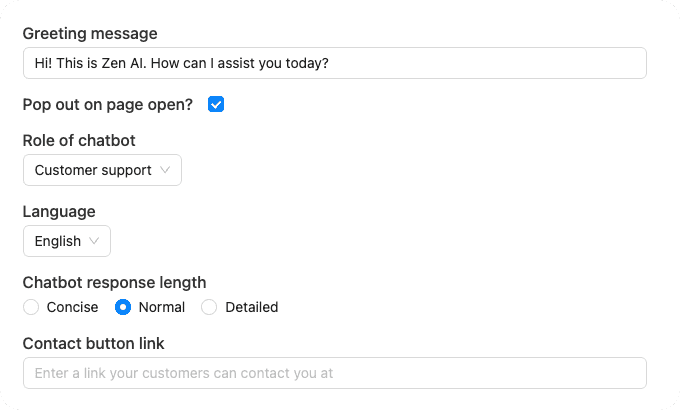This screenshot has width=680, height=410.
Task: Select the Concise radio button
Action: (x=31, y=307)
